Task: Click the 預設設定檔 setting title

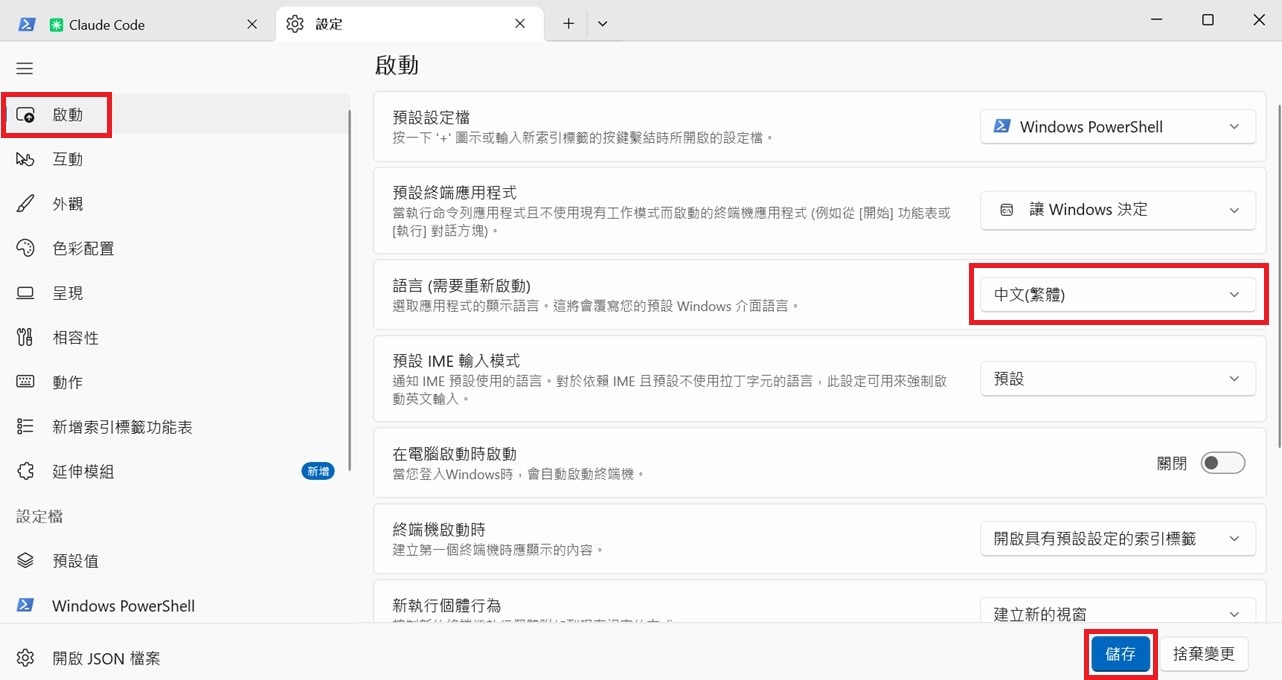Action: (432, 117)
